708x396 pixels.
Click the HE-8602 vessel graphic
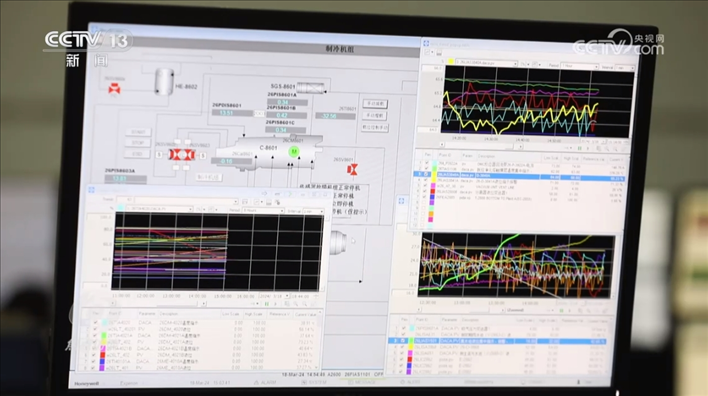[x=164, y=82]
